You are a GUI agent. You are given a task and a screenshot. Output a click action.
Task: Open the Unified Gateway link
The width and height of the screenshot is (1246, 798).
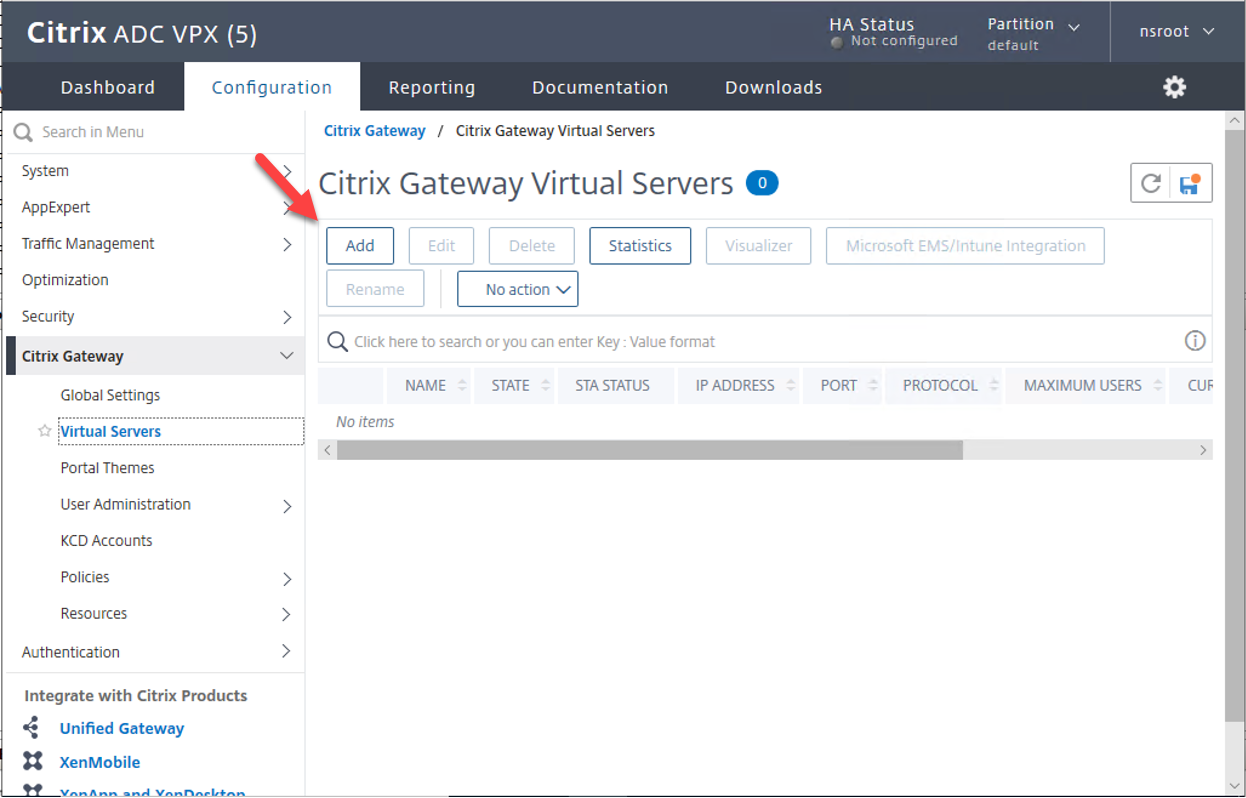point(122,728)
